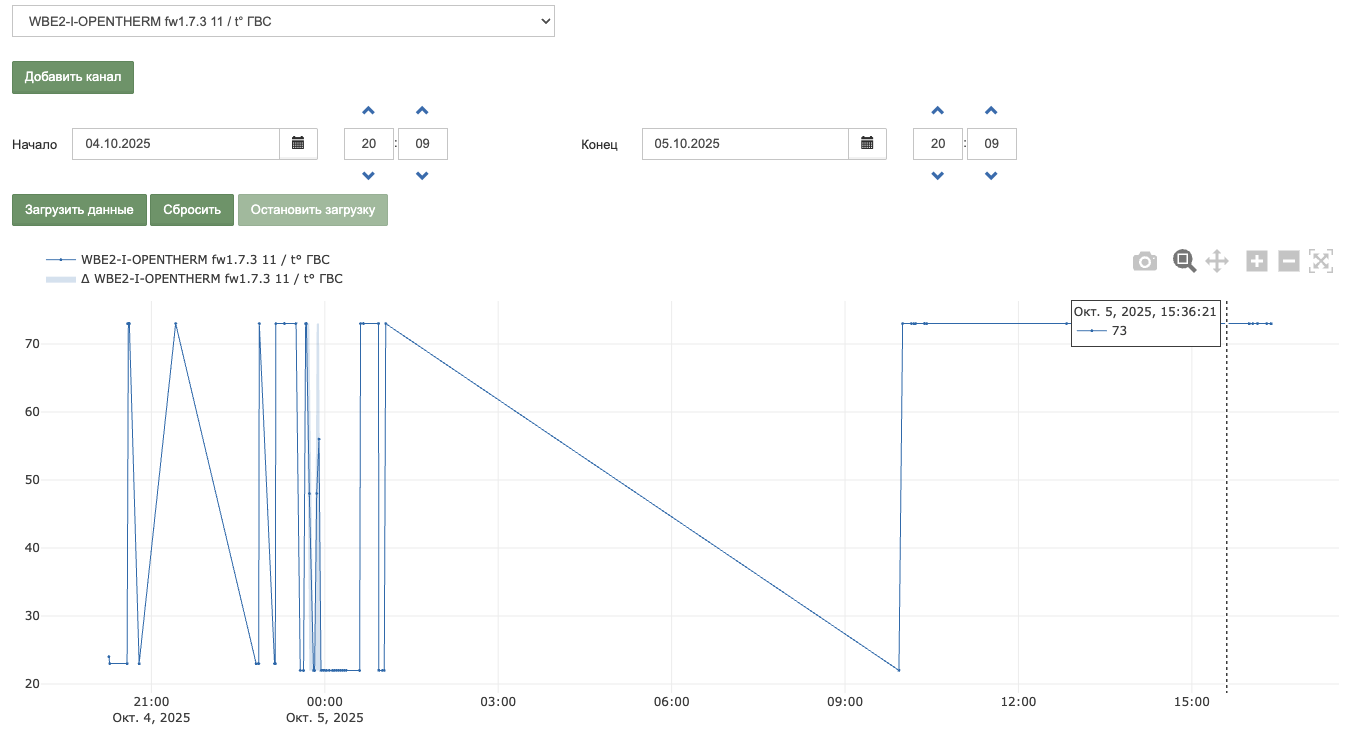
Task: Click the autoscale reset axes icon
Action: tap(1321, 262)
